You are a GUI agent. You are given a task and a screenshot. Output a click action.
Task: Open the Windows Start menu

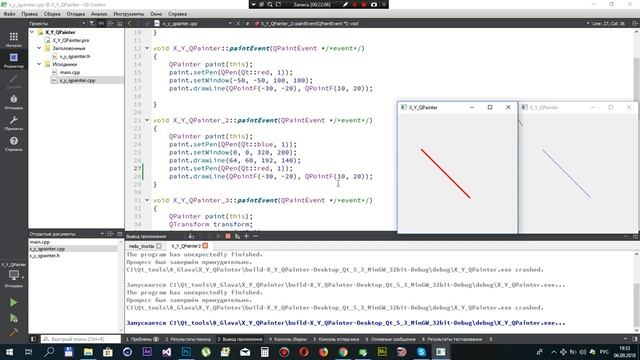9,352
